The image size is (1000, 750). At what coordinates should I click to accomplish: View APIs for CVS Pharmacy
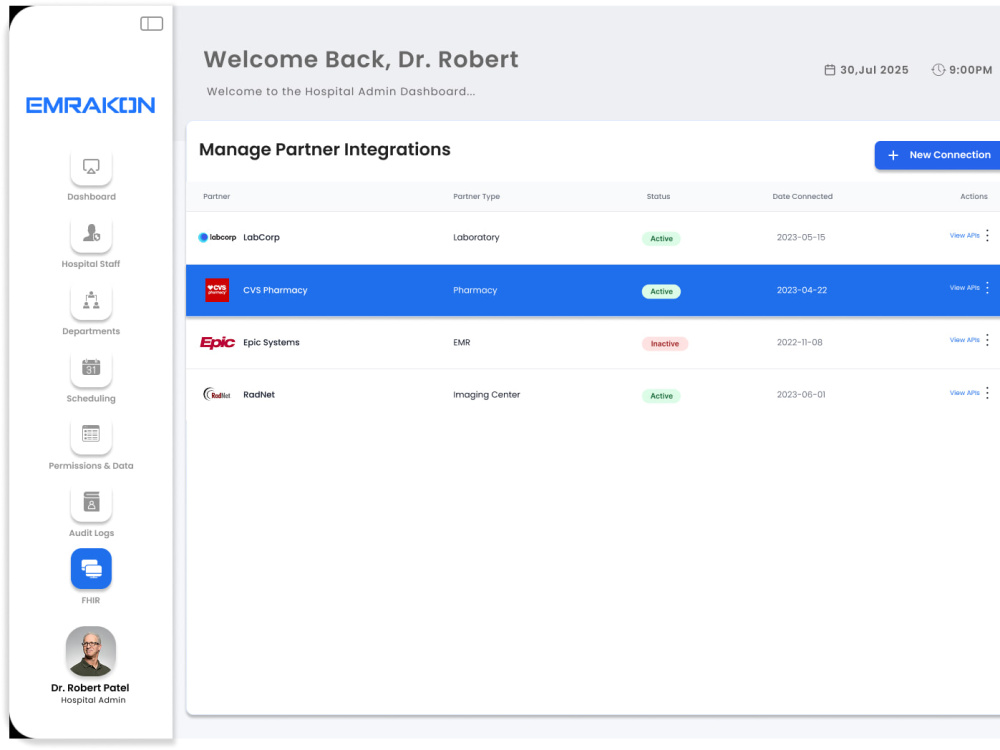click(x=964, y=288)
